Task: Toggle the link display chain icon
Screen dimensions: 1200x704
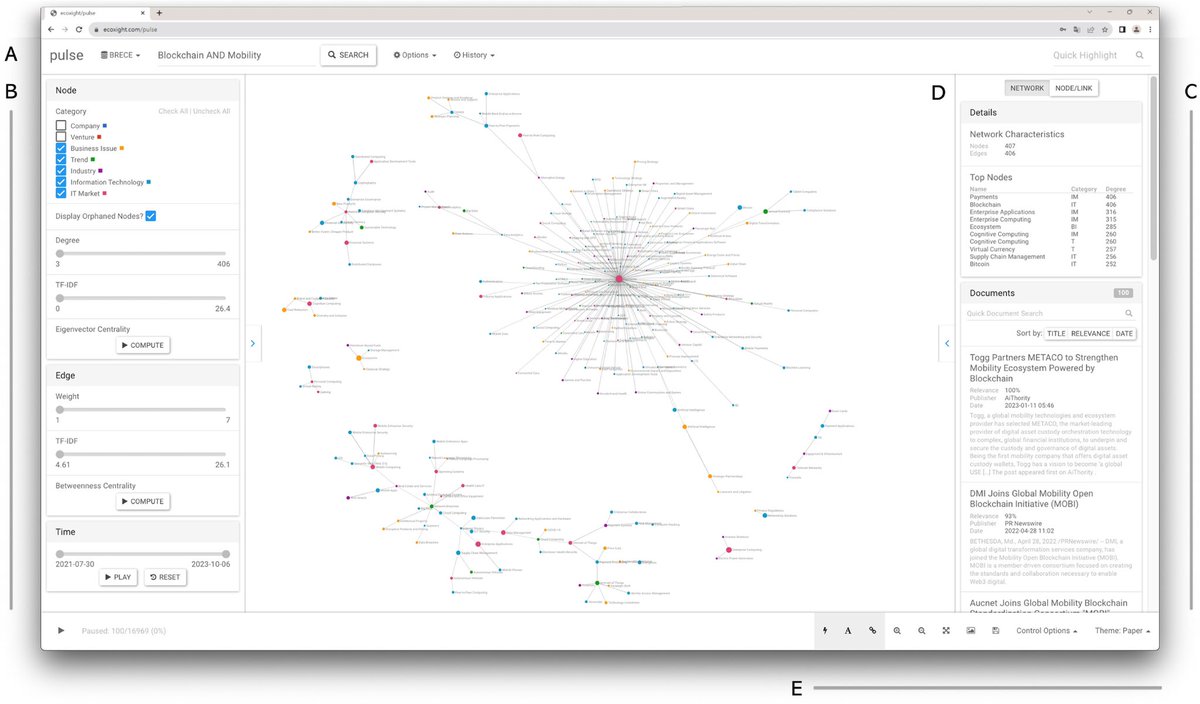Action: [873, 631]
